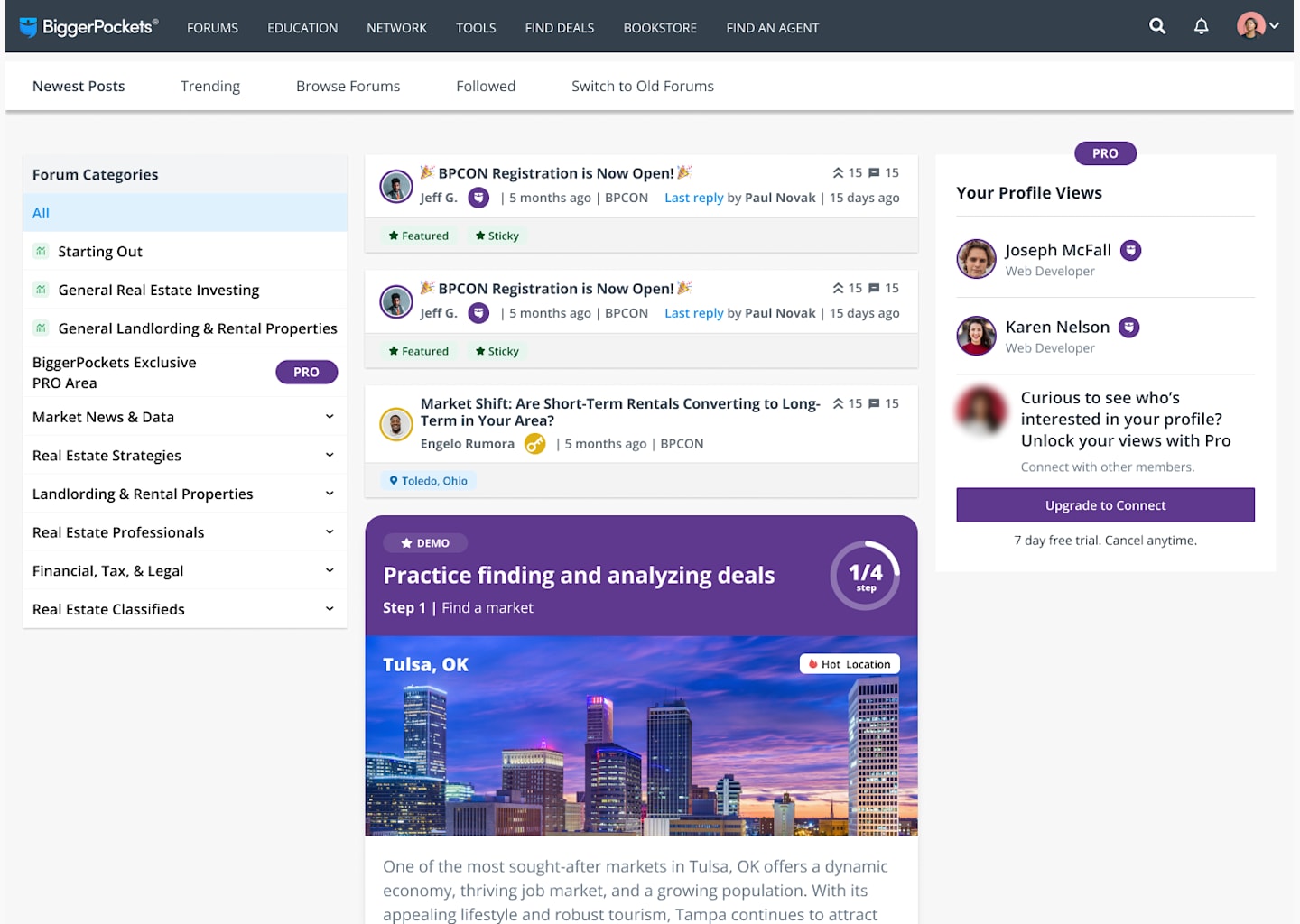
Task: Open the NETWORK menu
Action: [x=396, y=28]
